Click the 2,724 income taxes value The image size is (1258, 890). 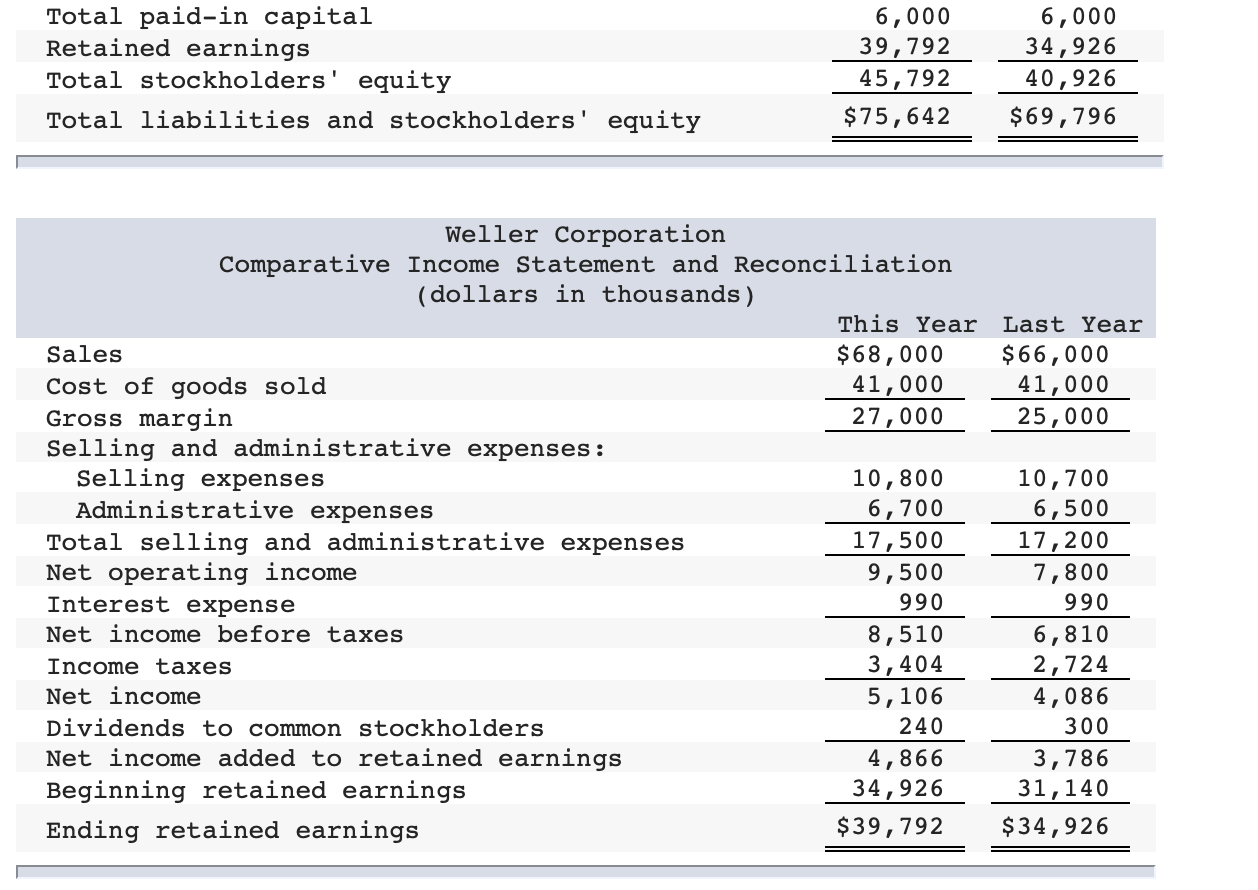tap(1071, 665)
